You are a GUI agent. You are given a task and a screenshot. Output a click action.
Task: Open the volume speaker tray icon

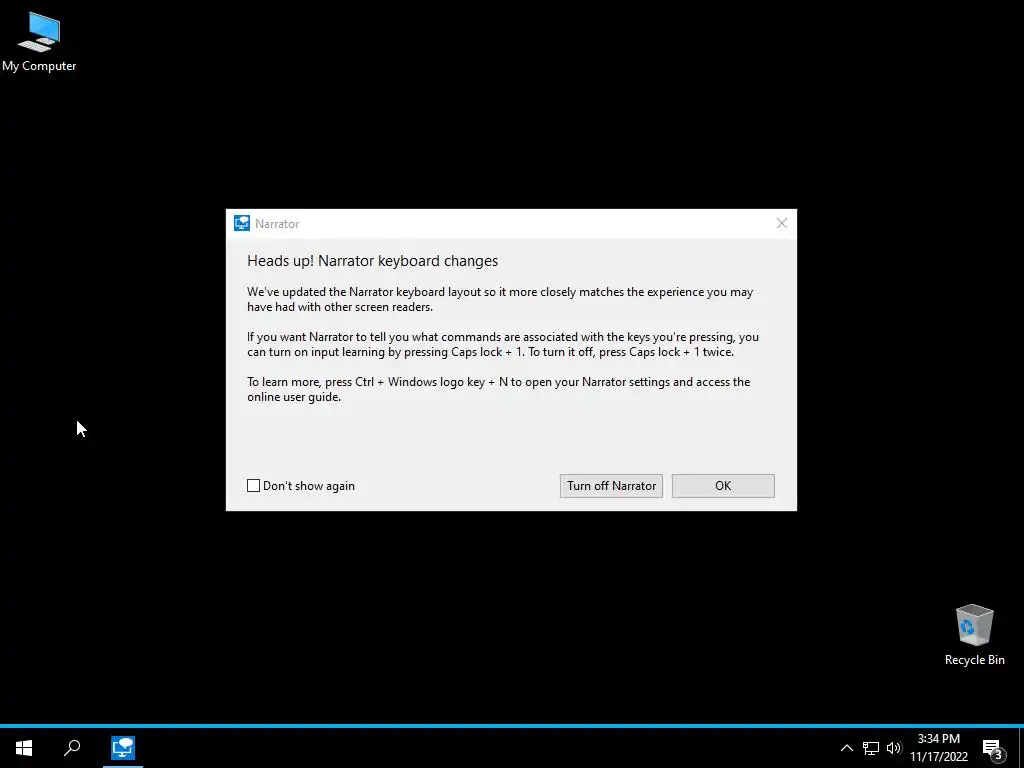click(x=894, y=748)
